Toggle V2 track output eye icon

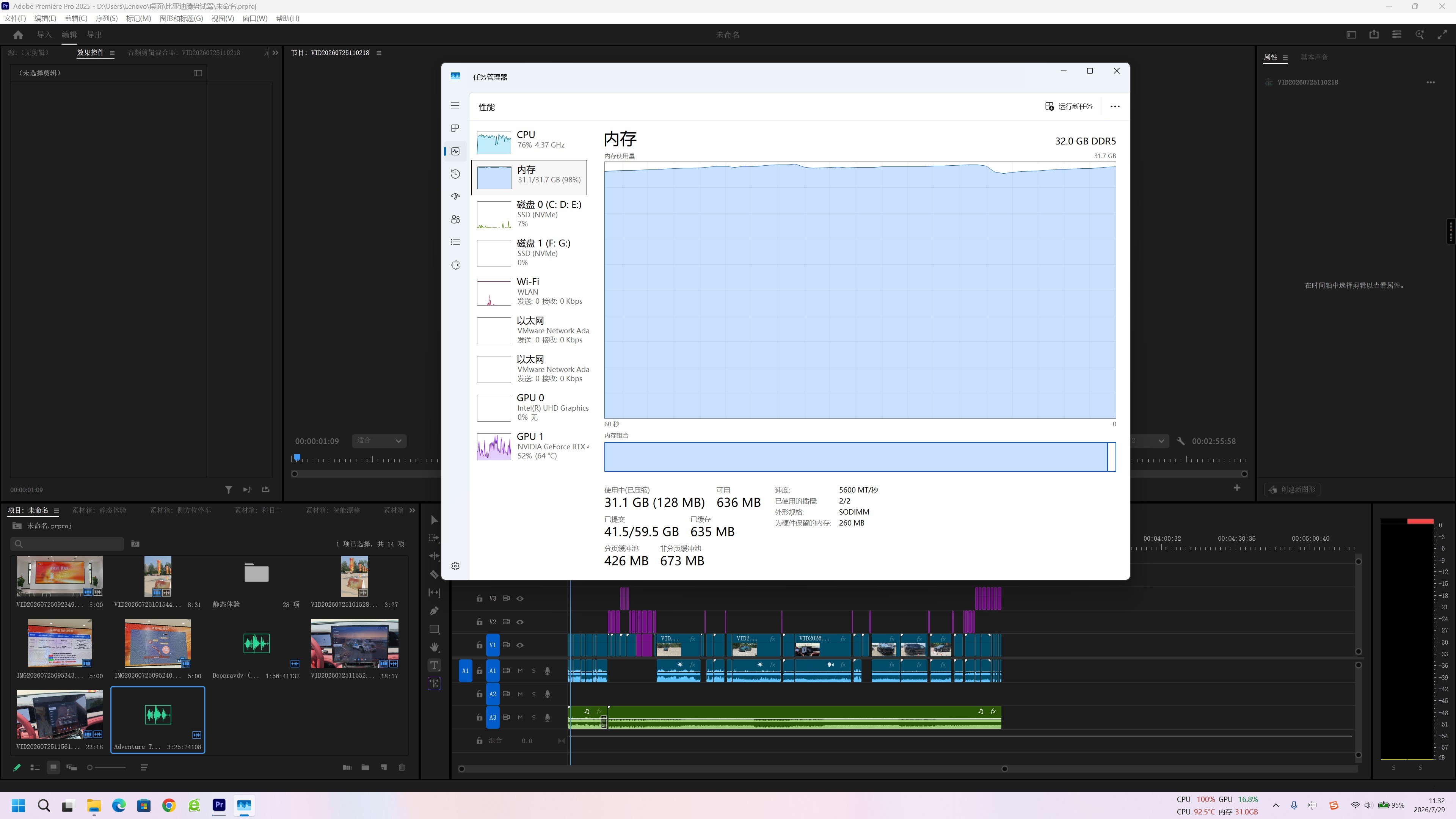click(x=520, y=622)
